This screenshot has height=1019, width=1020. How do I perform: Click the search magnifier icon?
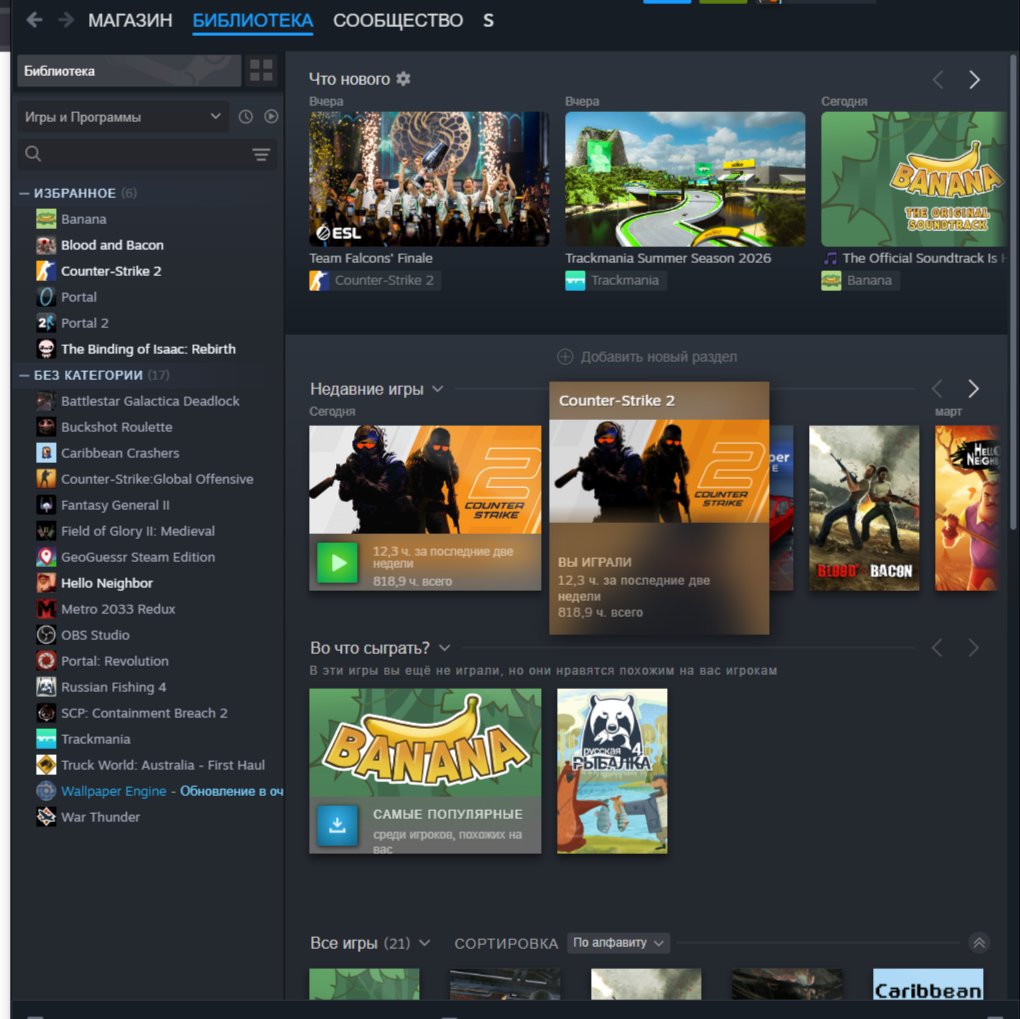coord(33,154)
